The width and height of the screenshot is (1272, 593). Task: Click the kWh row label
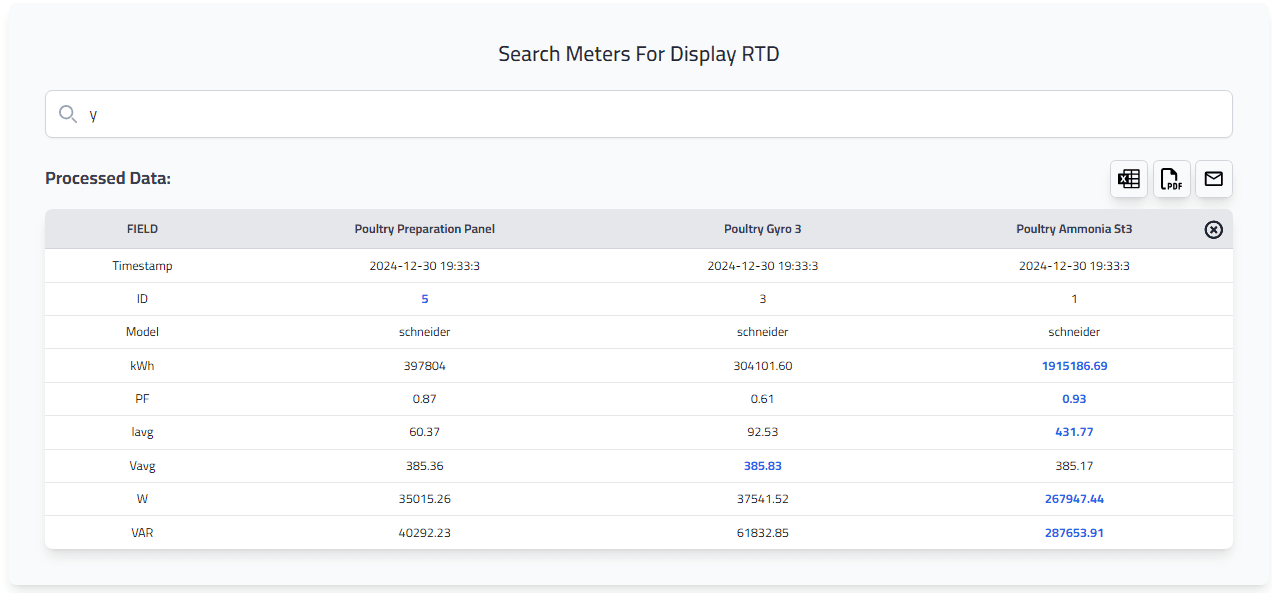142,366
